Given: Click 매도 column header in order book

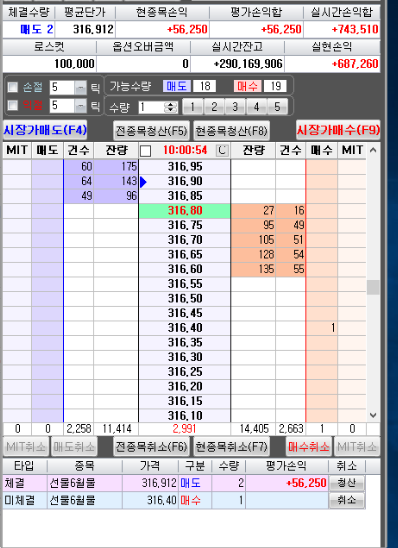Looking at the screenshot, I should 47,151.
